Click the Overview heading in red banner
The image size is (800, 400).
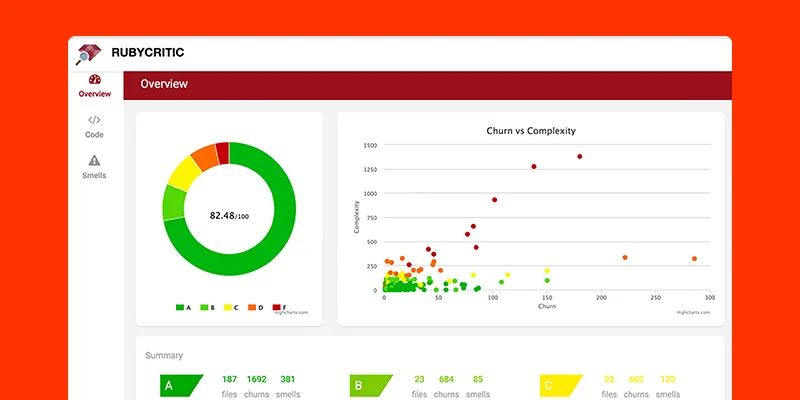coord(164,84)
